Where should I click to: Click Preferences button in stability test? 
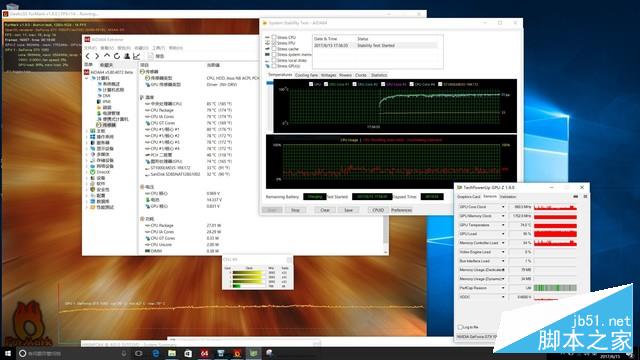(402, 210)
